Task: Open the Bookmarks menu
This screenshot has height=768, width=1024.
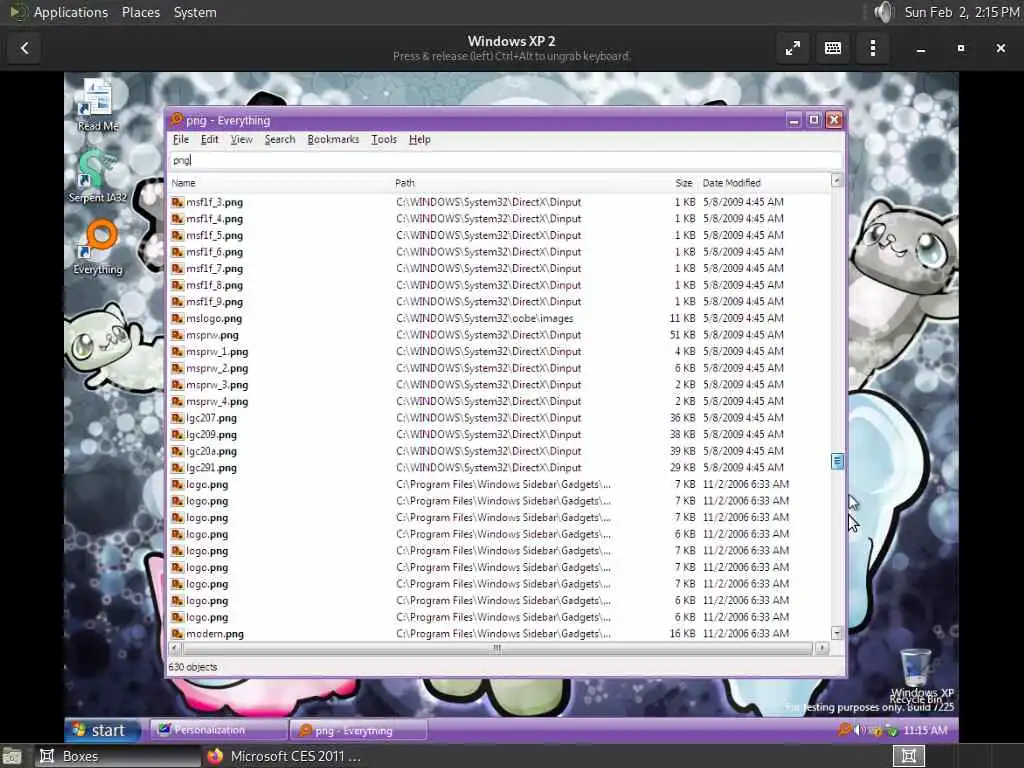Action: click(333, 139)
